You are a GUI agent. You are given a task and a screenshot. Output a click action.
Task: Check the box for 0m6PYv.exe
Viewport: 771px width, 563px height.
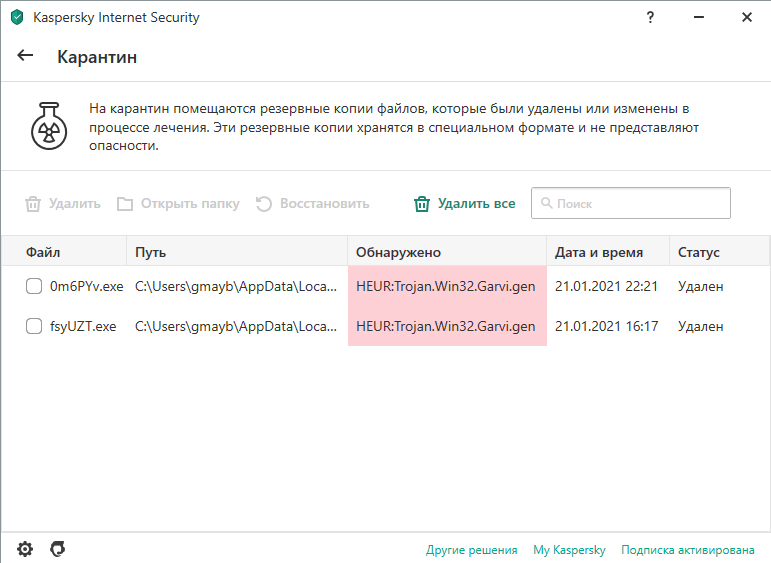(34, 286)
